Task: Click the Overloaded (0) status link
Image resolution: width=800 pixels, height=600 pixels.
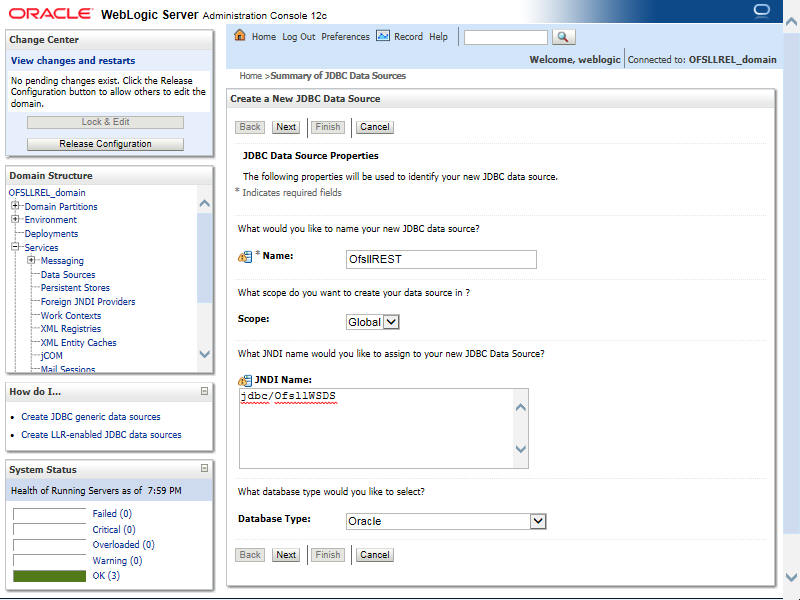Action: coord(123,545)
